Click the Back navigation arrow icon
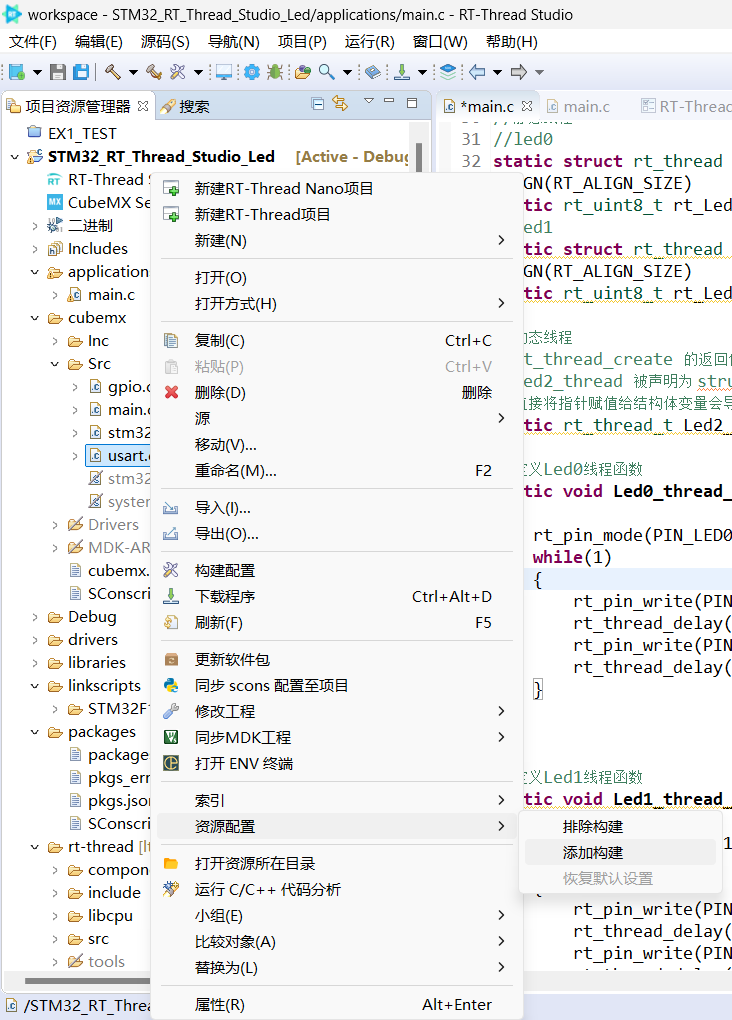This screenshot has height=1020, width=732. 477,72
